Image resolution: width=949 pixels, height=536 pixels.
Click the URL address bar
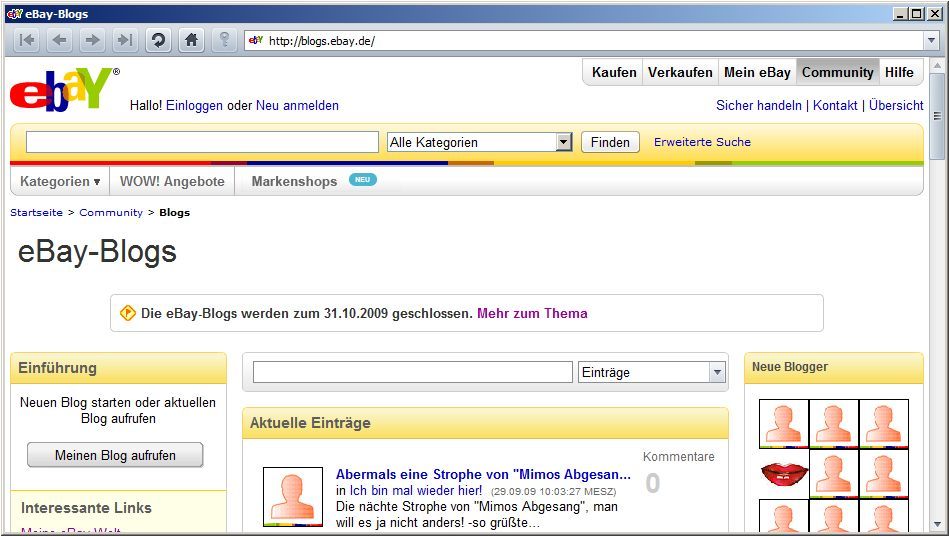583,41
